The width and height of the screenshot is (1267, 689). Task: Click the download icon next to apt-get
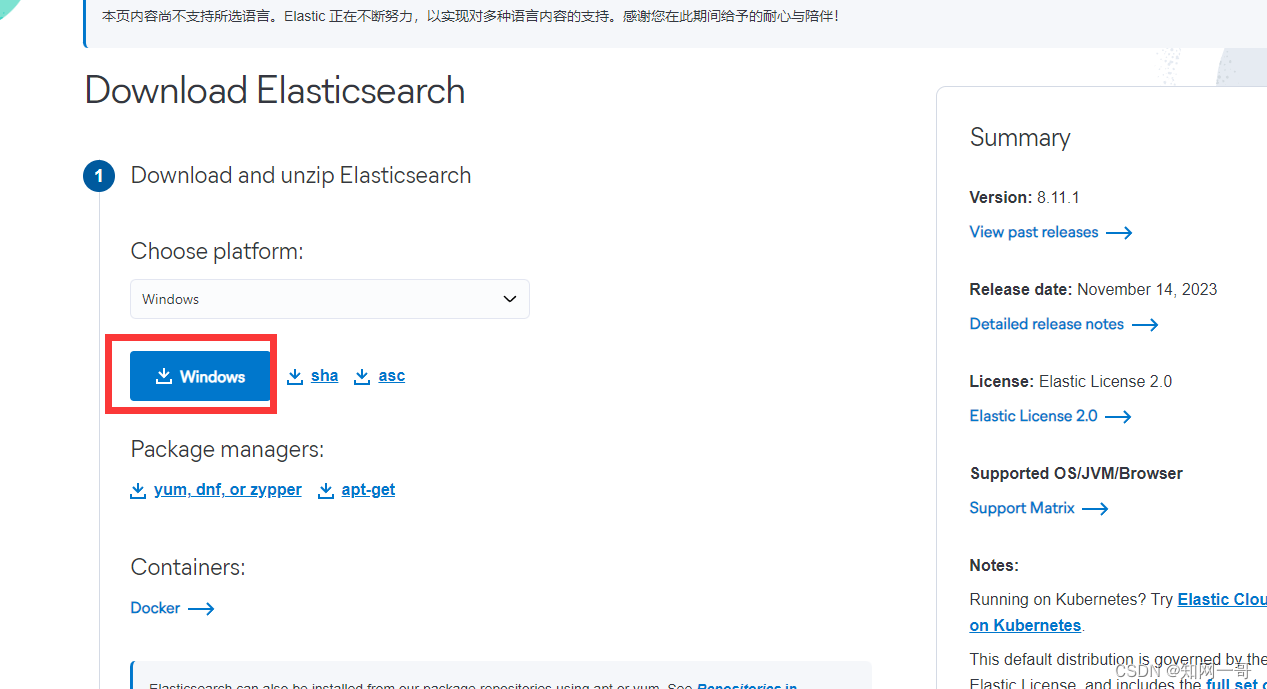coord(326,490)
